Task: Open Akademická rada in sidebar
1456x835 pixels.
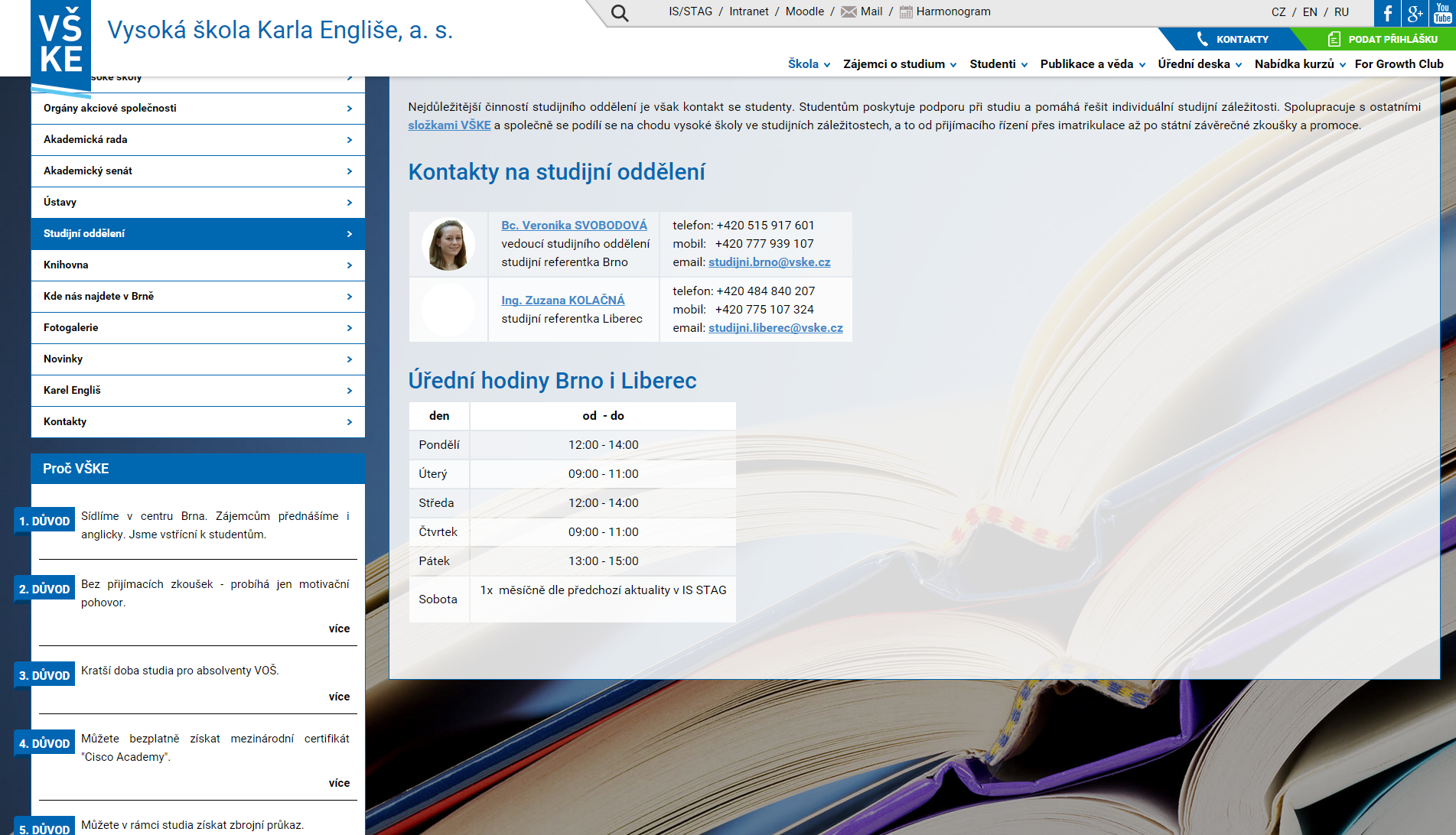Action: coord(197,140)
